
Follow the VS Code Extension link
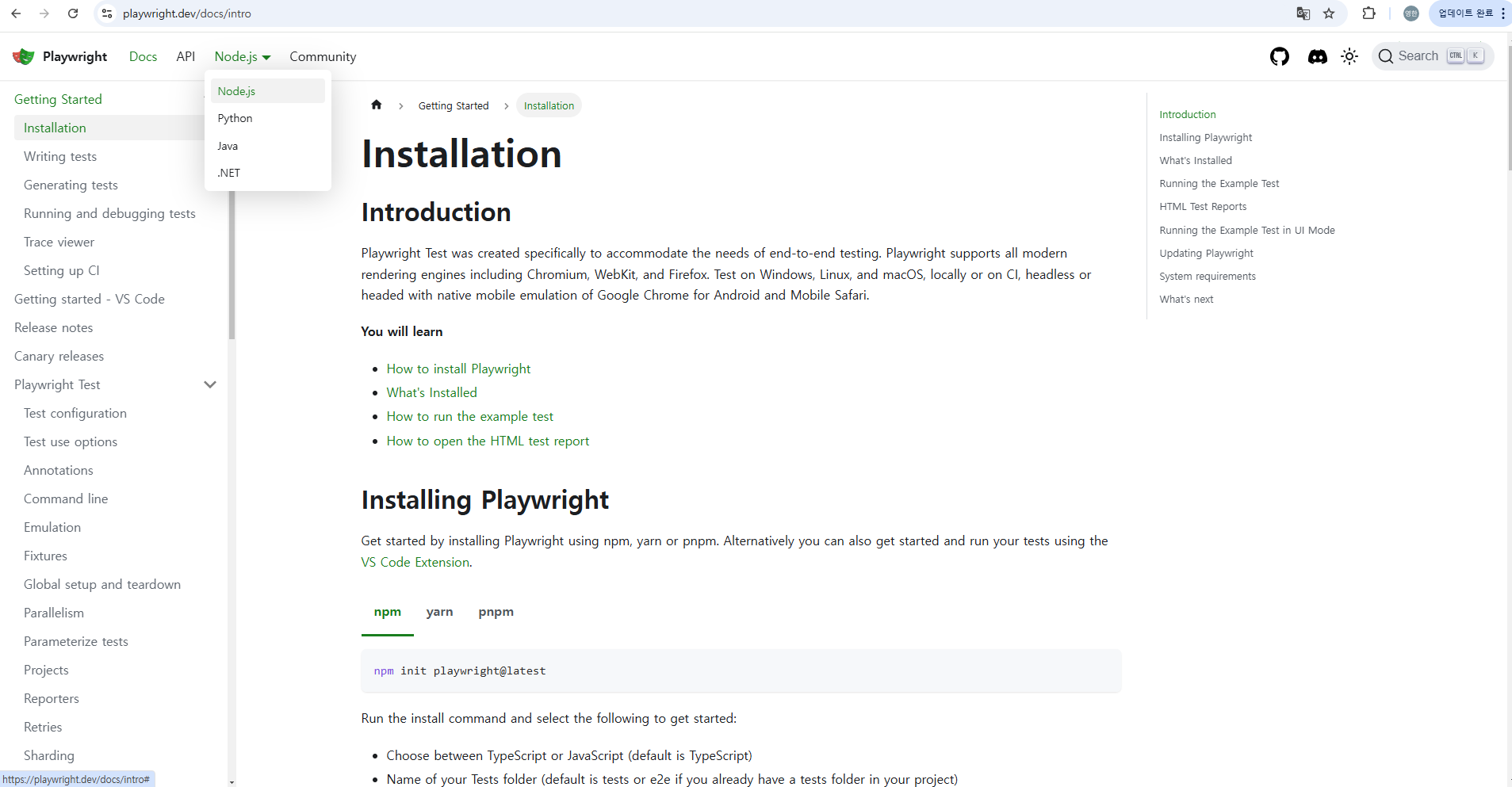415,562
